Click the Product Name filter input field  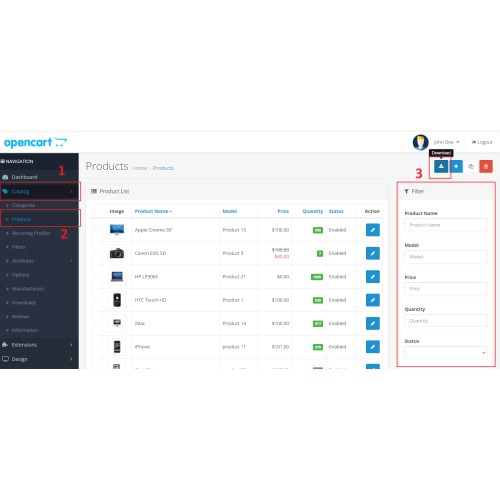[x=446, y=225]
